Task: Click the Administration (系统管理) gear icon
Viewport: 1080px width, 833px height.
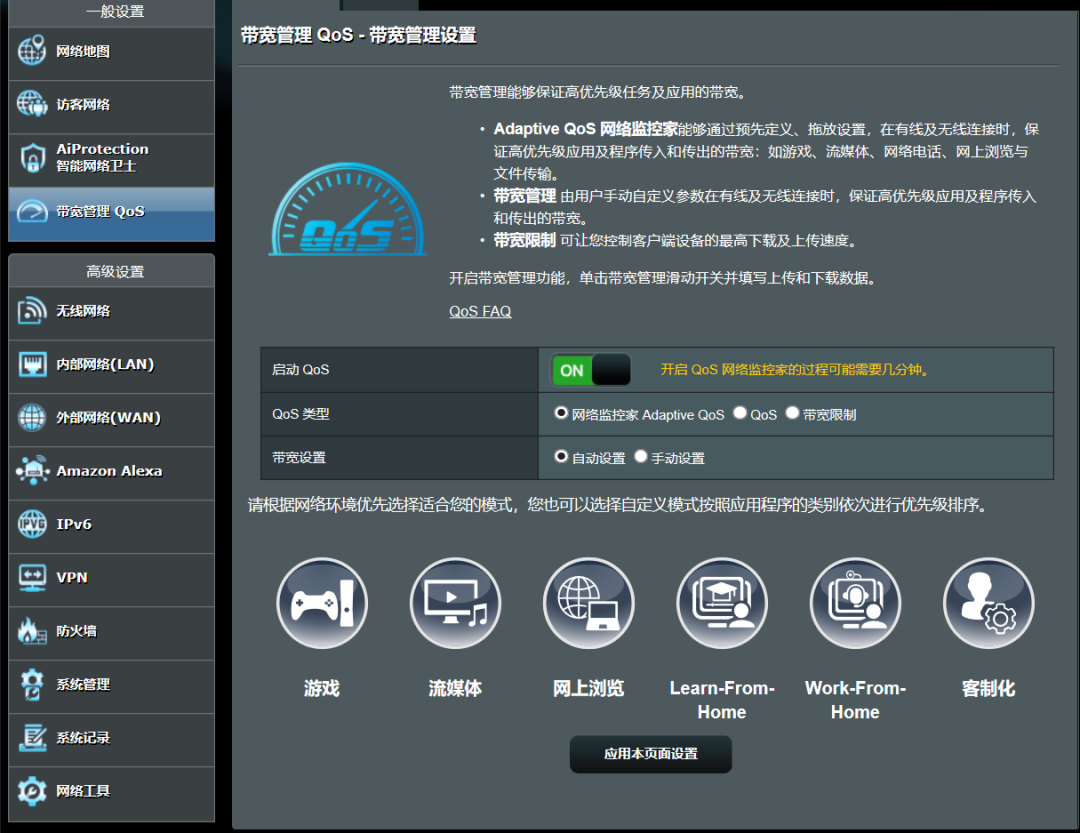Action: click(x=32, y=684)
